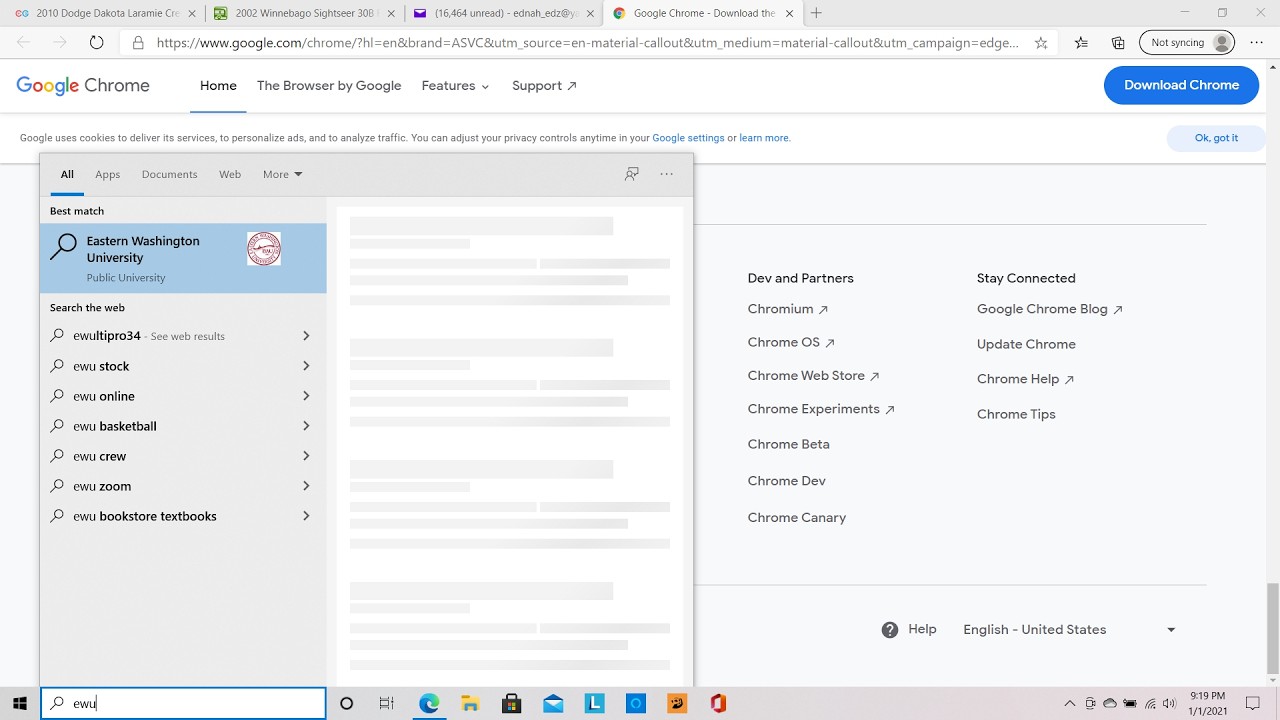Open the OneDrive cloud tray icon

pyautogui.click(x=1110, y=703)
